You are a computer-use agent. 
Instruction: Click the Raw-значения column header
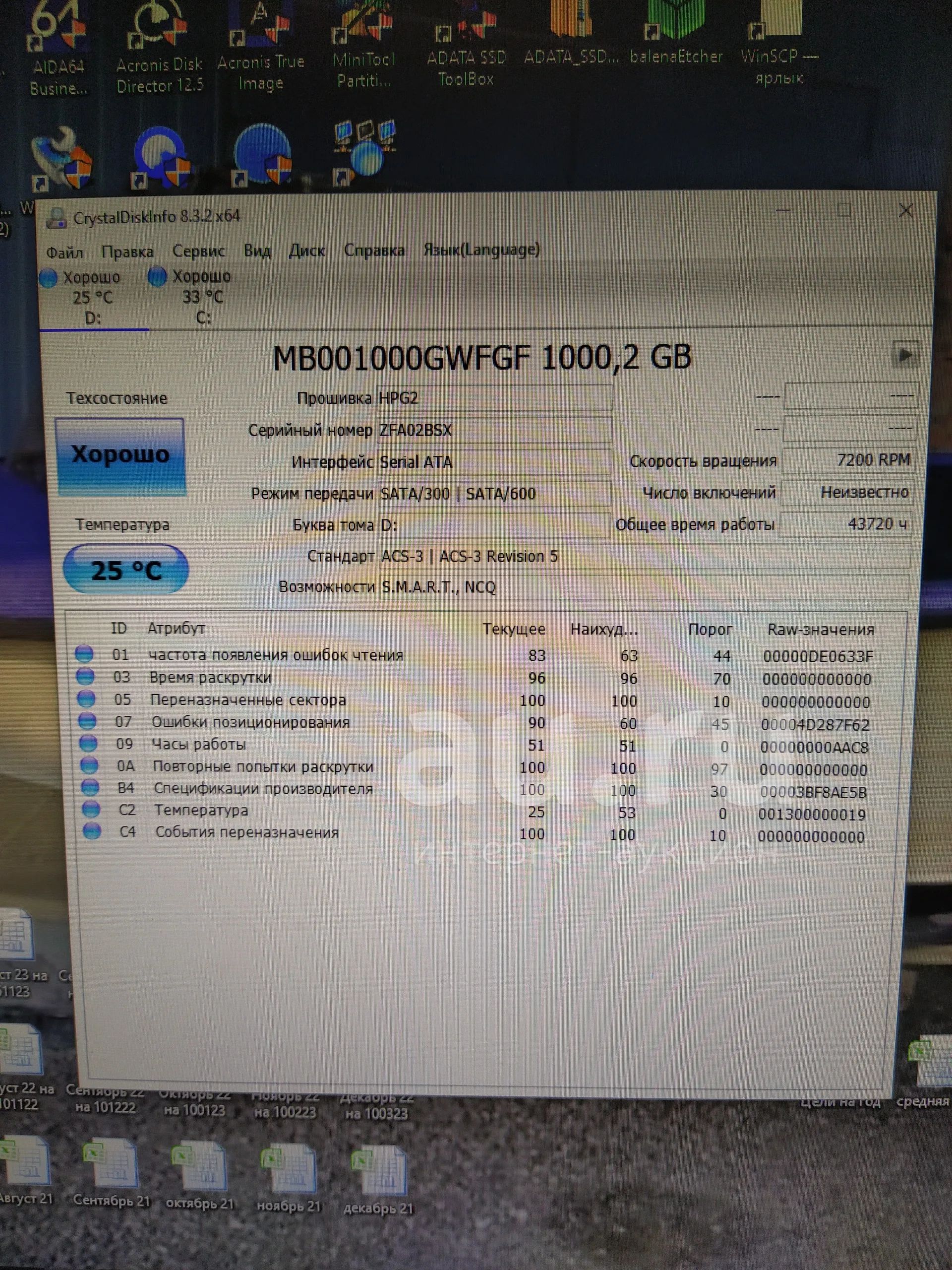tap(821, 630)
